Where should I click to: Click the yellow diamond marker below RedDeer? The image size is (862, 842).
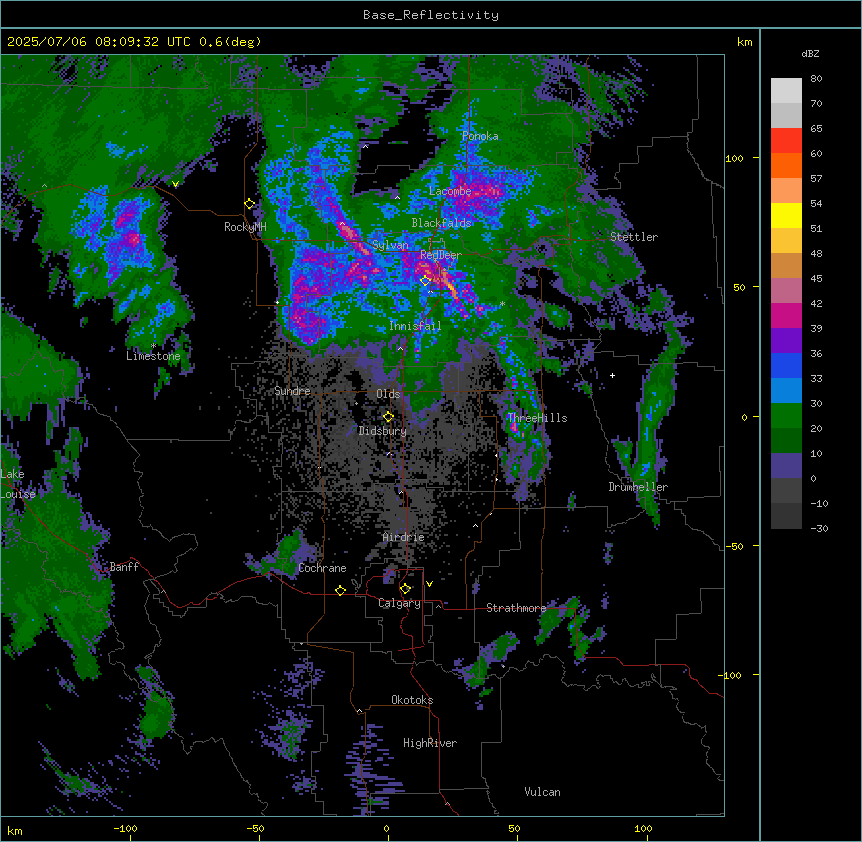point(426,281)
